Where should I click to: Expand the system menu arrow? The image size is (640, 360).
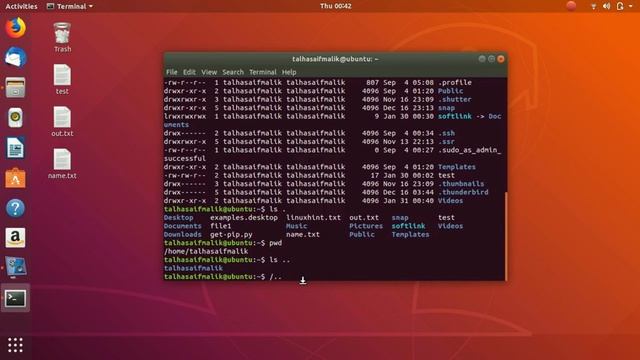(x=631, y=7)
